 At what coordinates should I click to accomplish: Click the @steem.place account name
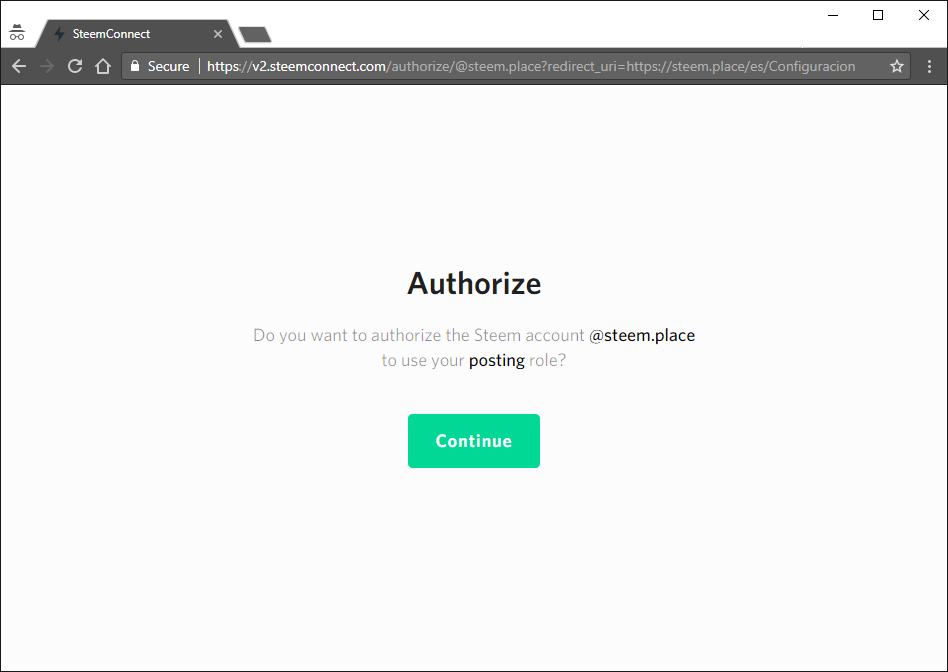click(x=642, y=335)
